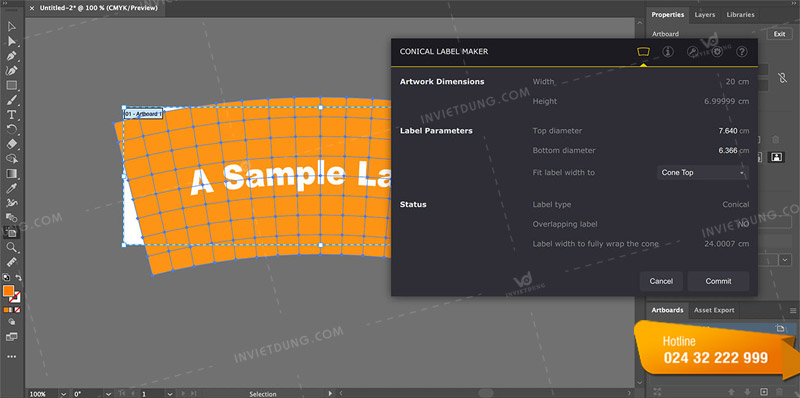Apply solid color mode below fill box
This screenshot has height=398, width=800.
(6, 310)
